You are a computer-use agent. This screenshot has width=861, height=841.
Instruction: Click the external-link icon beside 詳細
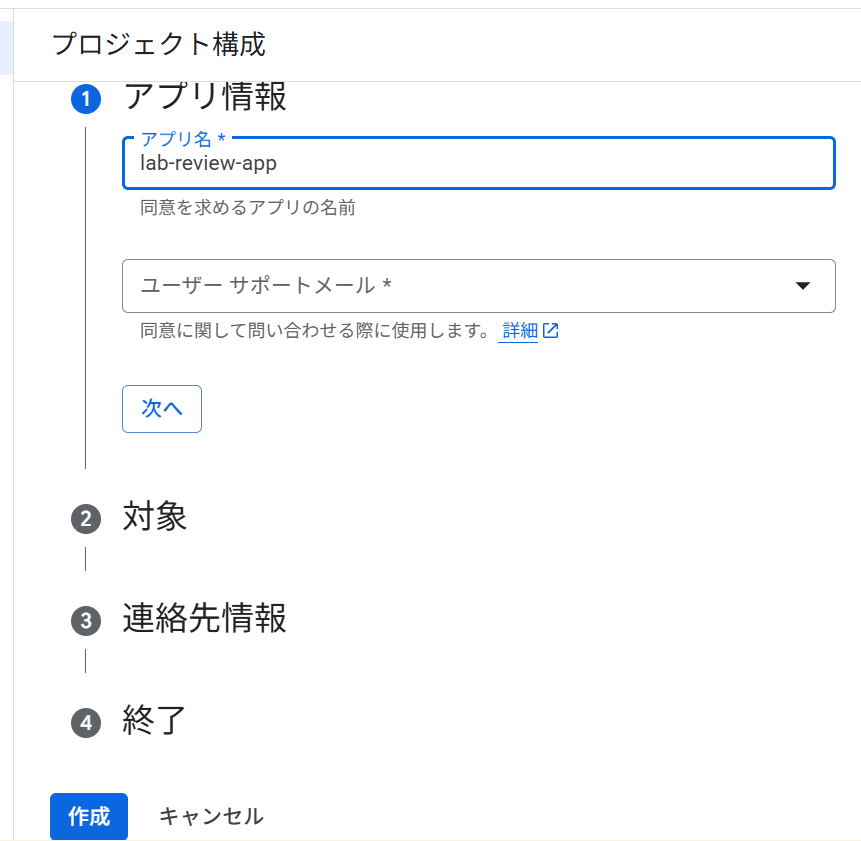coord(551,331)
